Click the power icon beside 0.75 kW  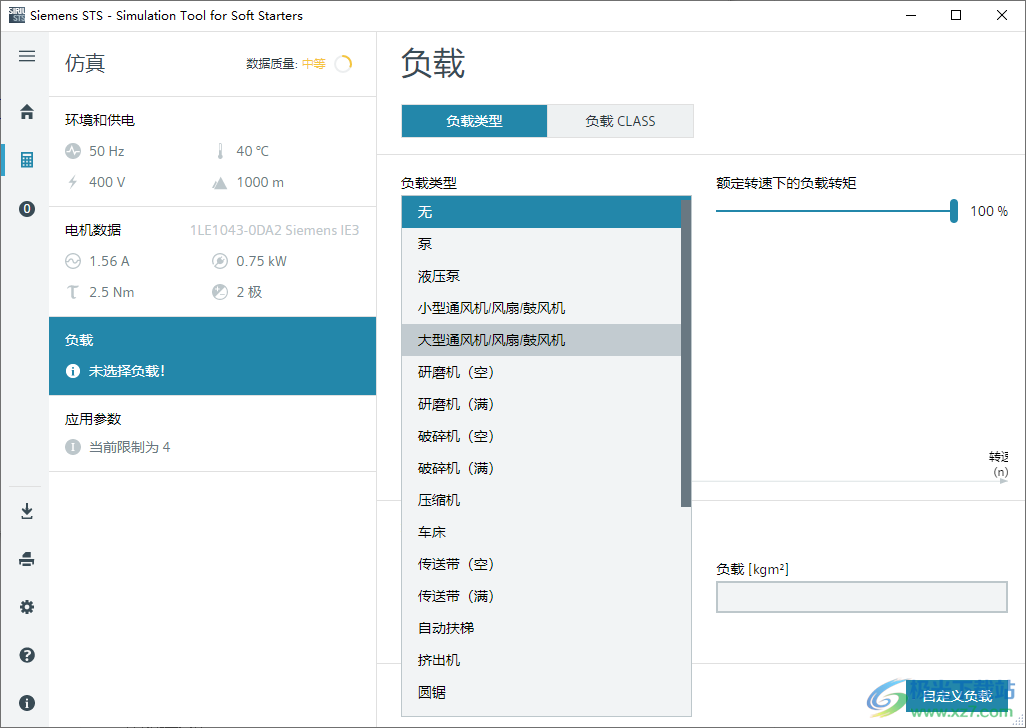click(220, 261)
